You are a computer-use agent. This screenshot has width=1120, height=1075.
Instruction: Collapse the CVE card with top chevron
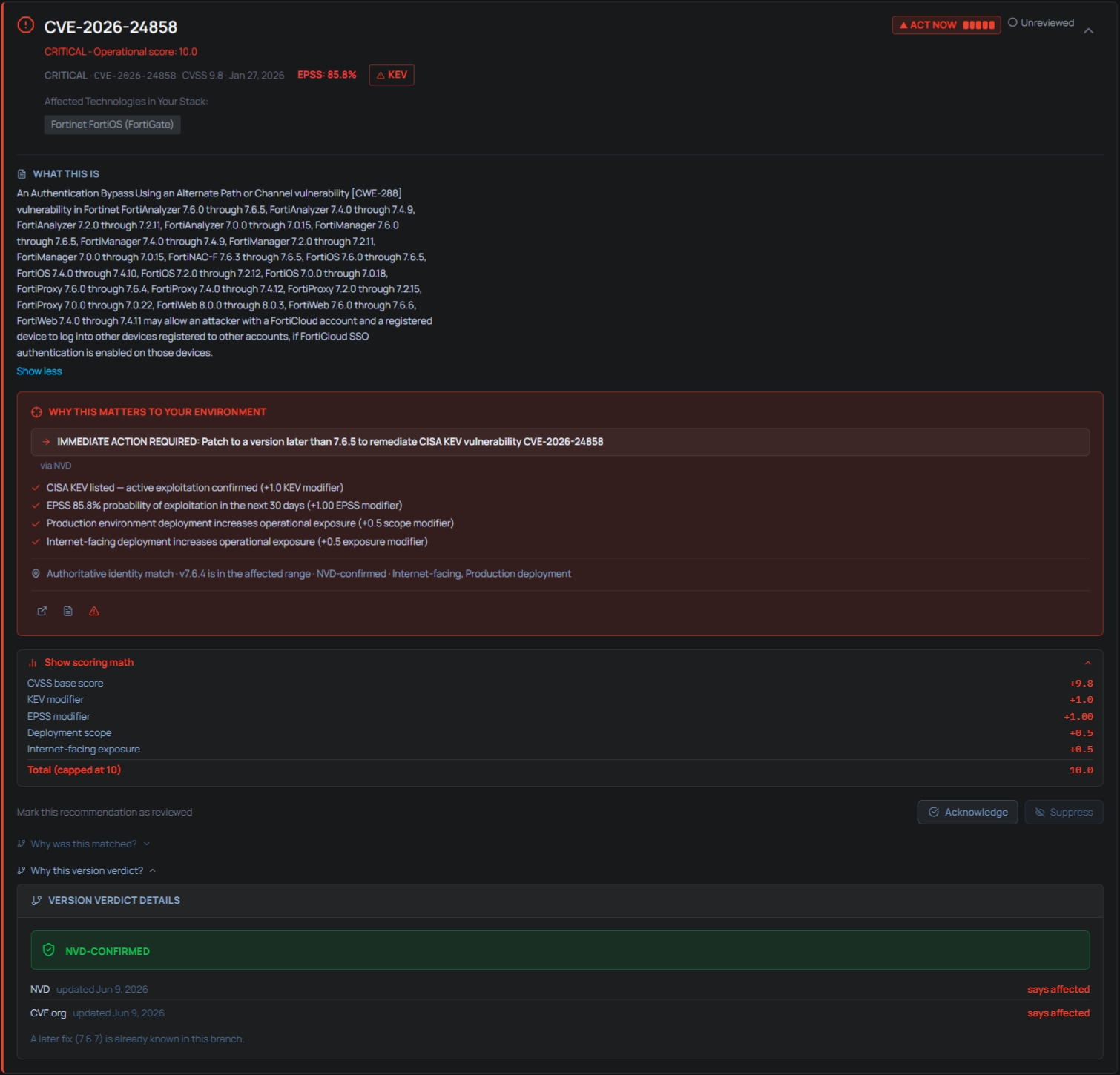point(1088,31)
